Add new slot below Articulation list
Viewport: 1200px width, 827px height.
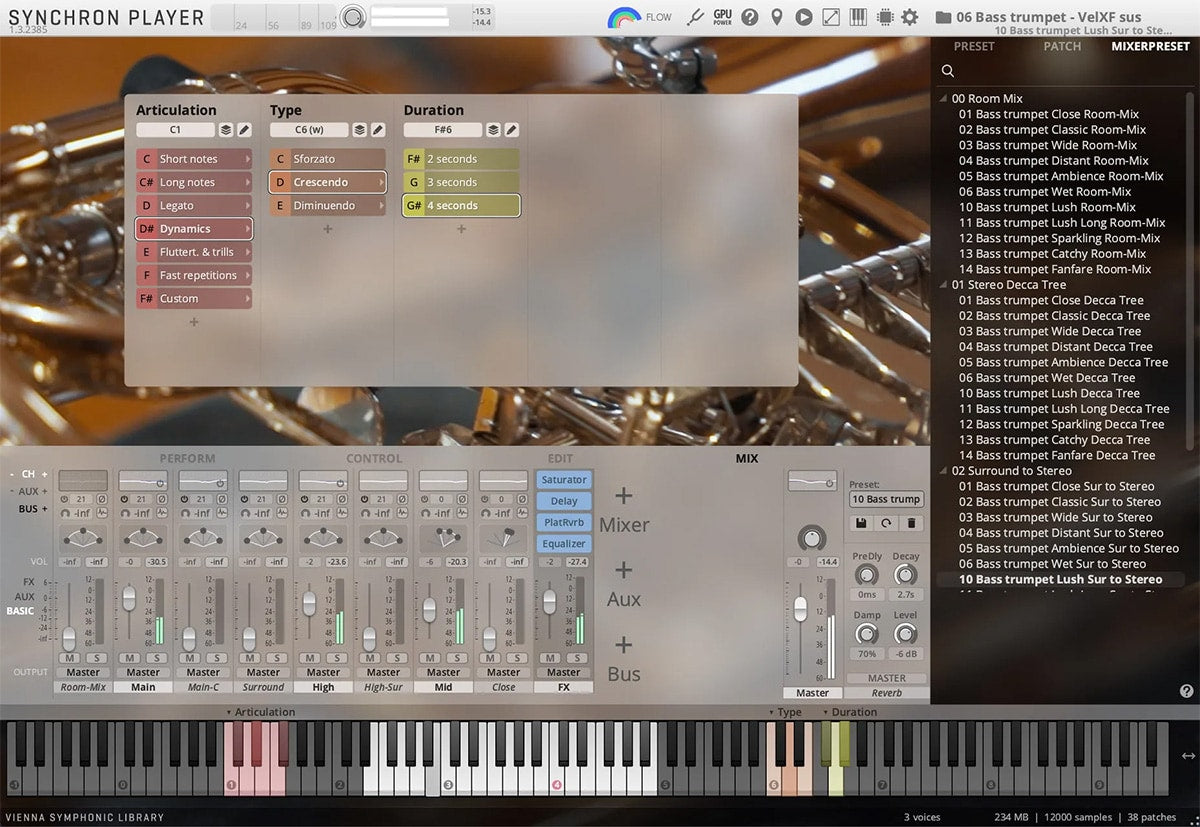[194, 322]
